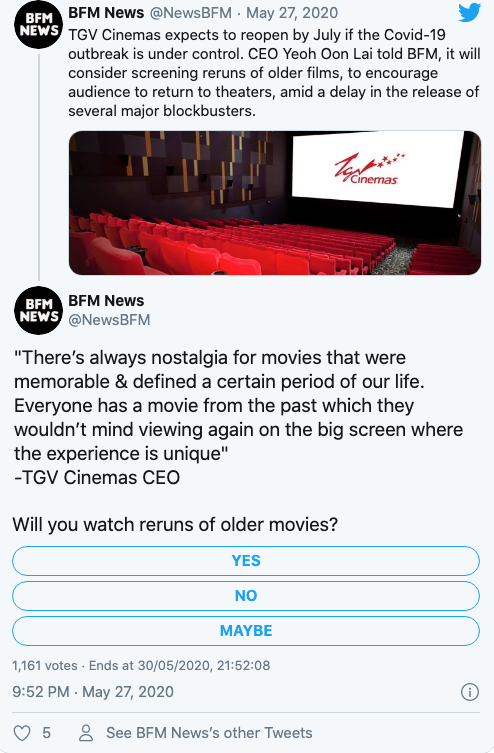Click @NewsBFM handle below poll author name
The height and width of the screenshot is (753, 494).
pos(109,320)
